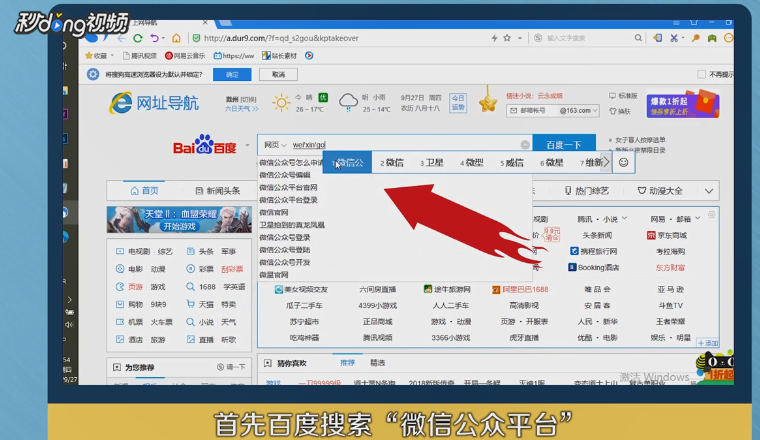Choose suggestion 微信公众平台官网
Viewport: 760px width, 440px height.
point(288,188)
